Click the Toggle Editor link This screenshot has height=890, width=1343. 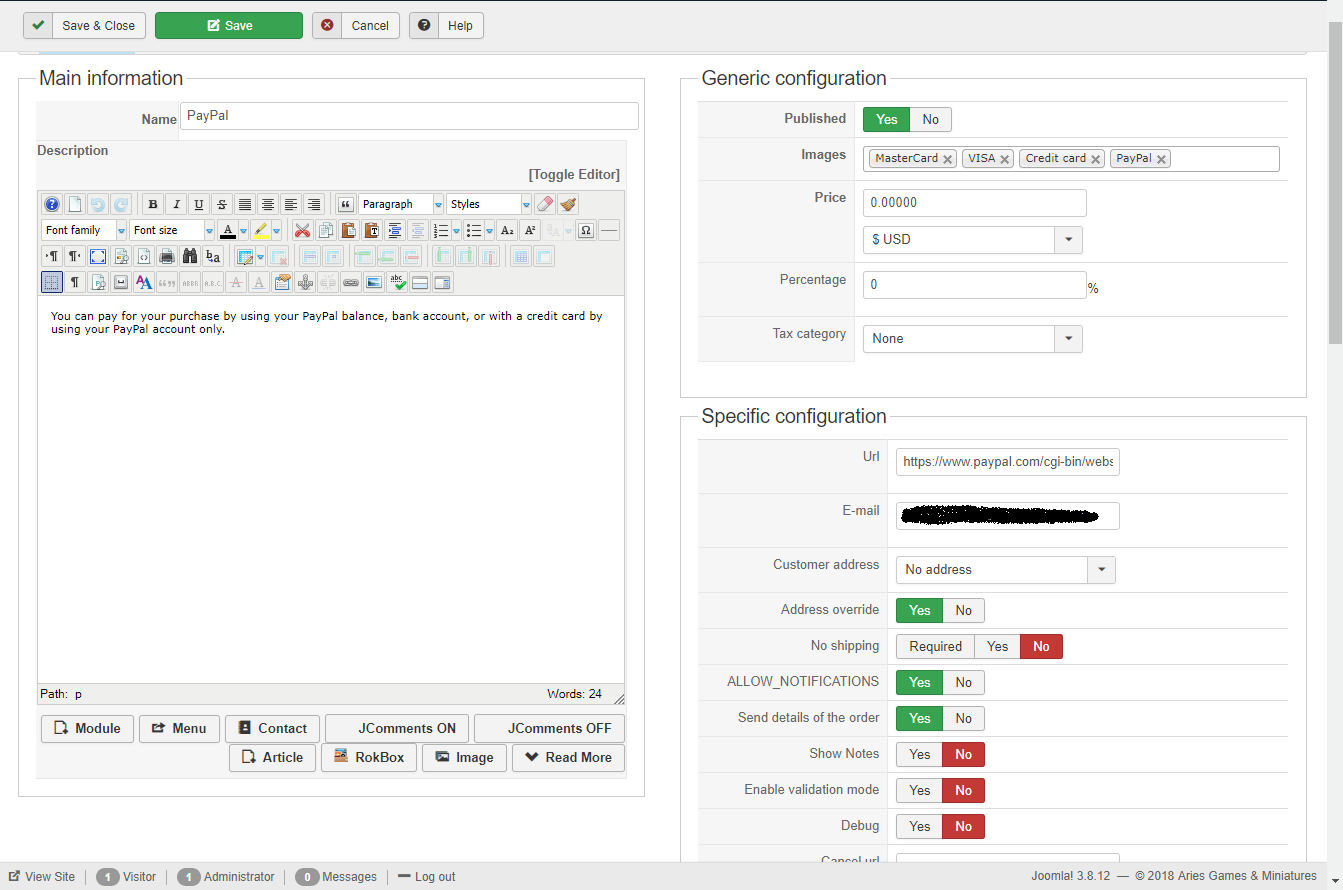tap(574, 174)
